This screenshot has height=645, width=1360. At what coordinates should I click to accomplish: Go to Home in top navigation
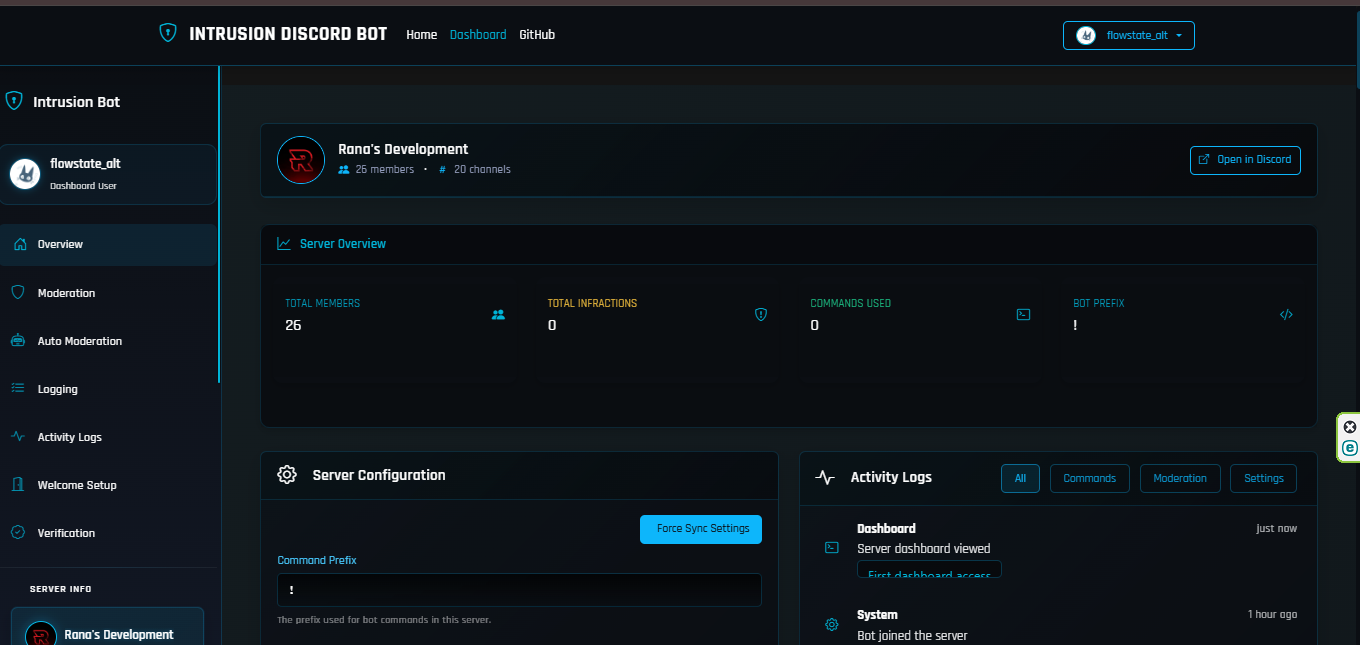coord(422,34)
